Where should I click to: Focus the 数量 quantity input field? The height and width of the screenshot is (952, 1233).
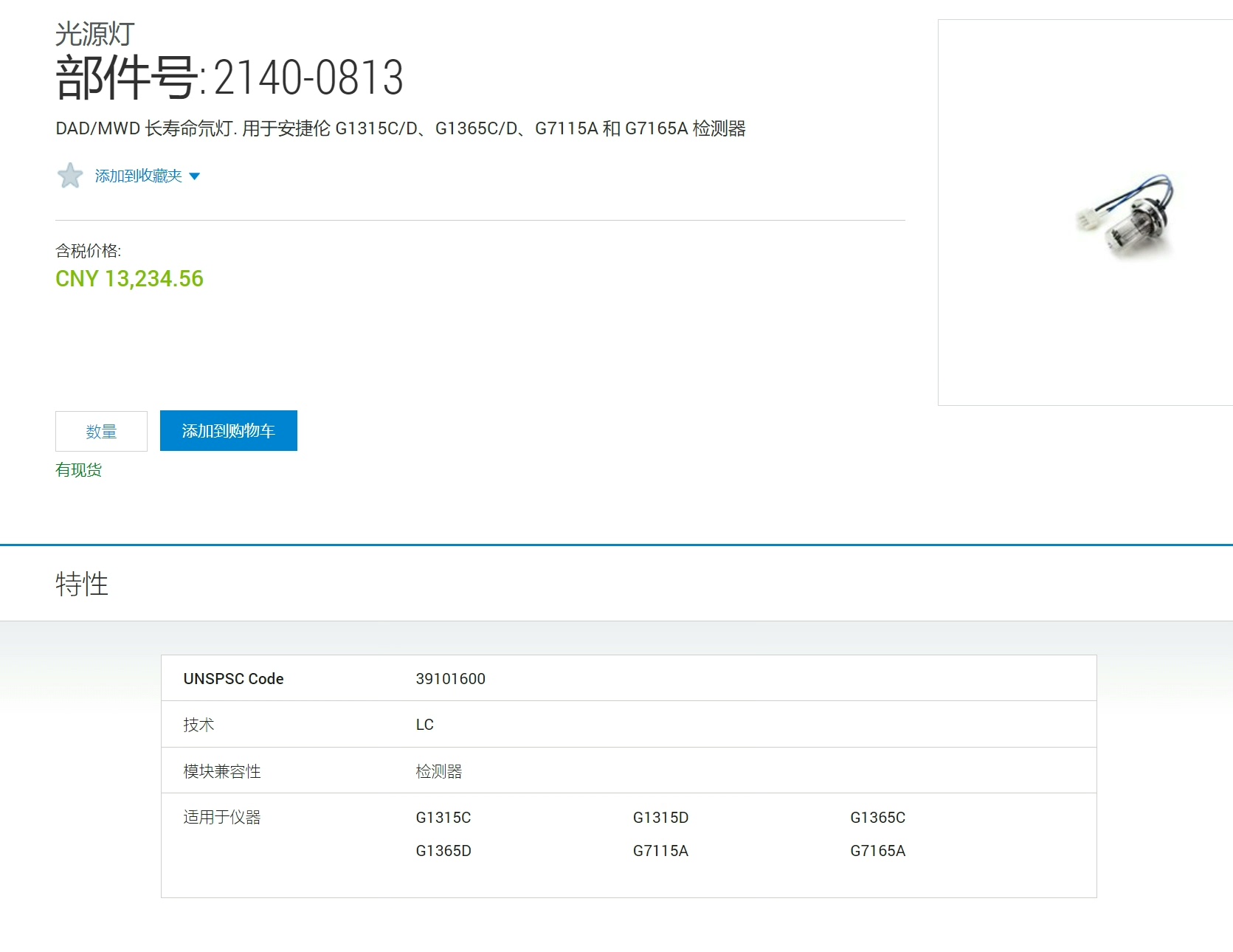click(101, 431)
